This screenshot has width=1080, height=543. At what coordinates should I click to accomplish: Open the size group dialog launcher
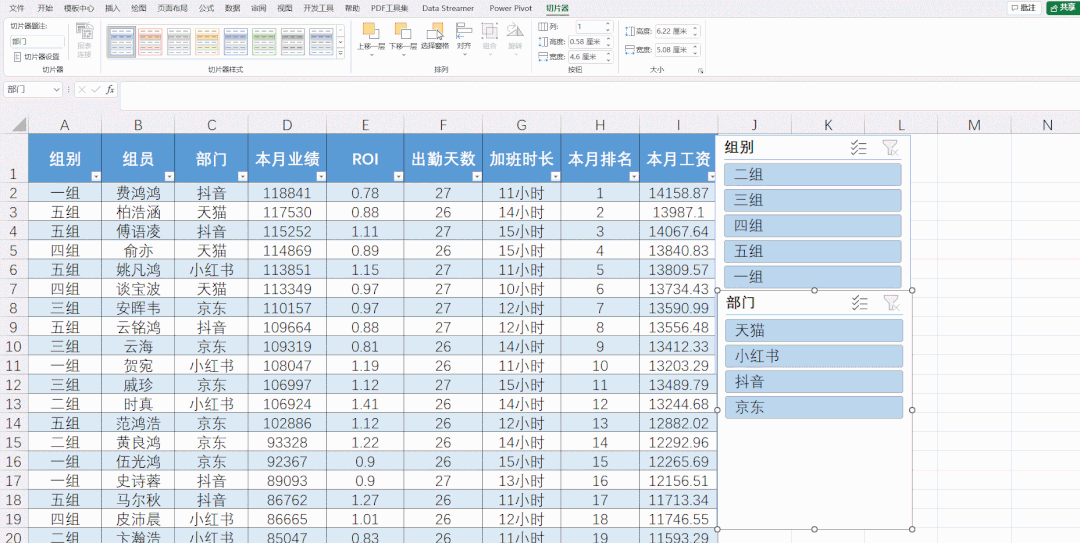click(700, 71)
